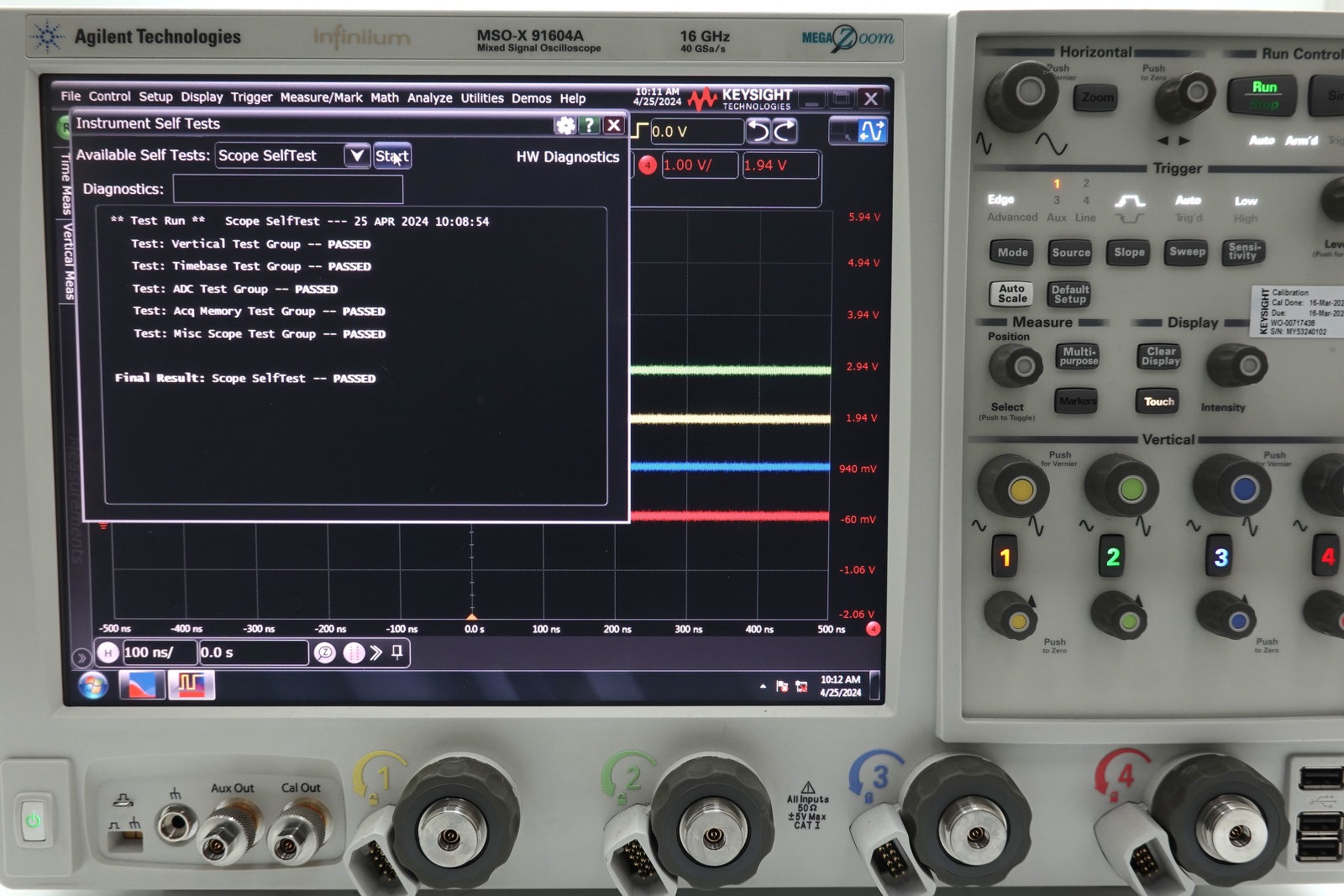Show hidden system tray icons

coord(763,686)
